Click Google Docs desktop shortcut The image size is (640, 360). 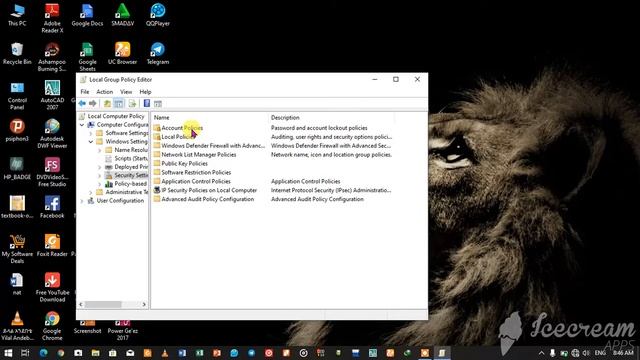point(87,15)
